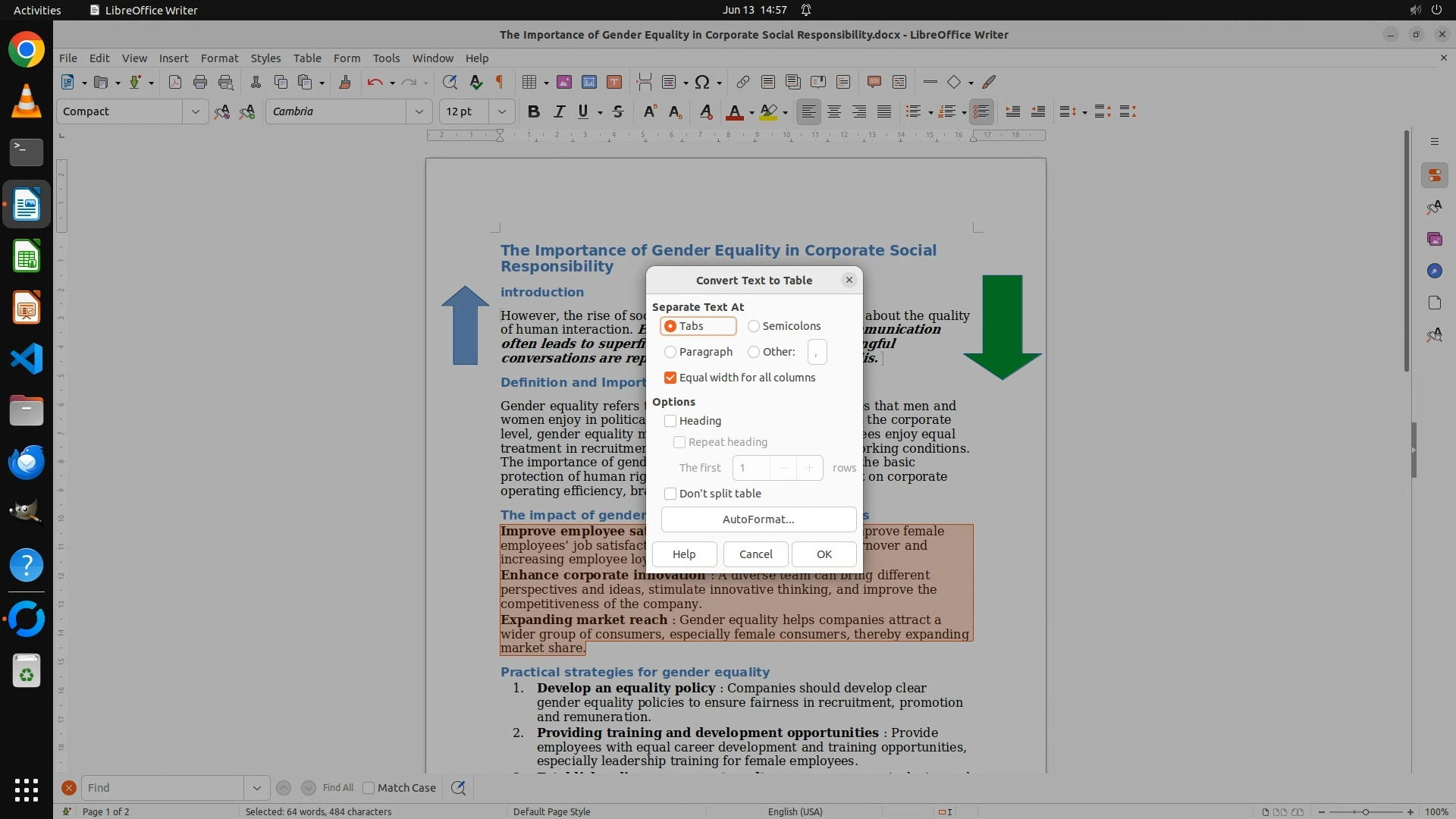The height and width of the screenshot is (819, 1456).
Task: Click the Clone Formatting paintbrush icon
Action: (345, 82)
